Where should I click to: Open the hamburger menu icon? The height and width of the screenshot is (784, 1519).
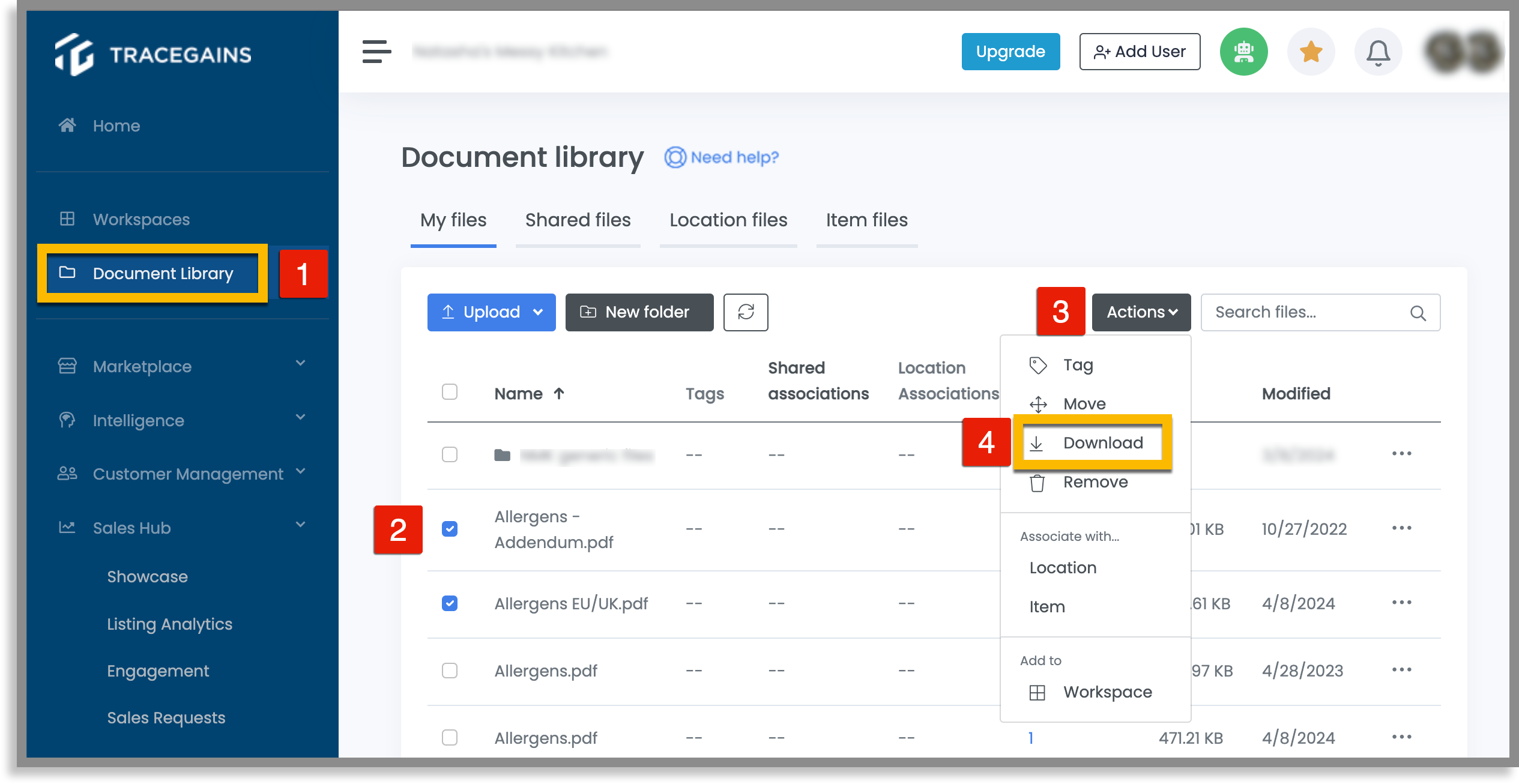tap(376, 52)
